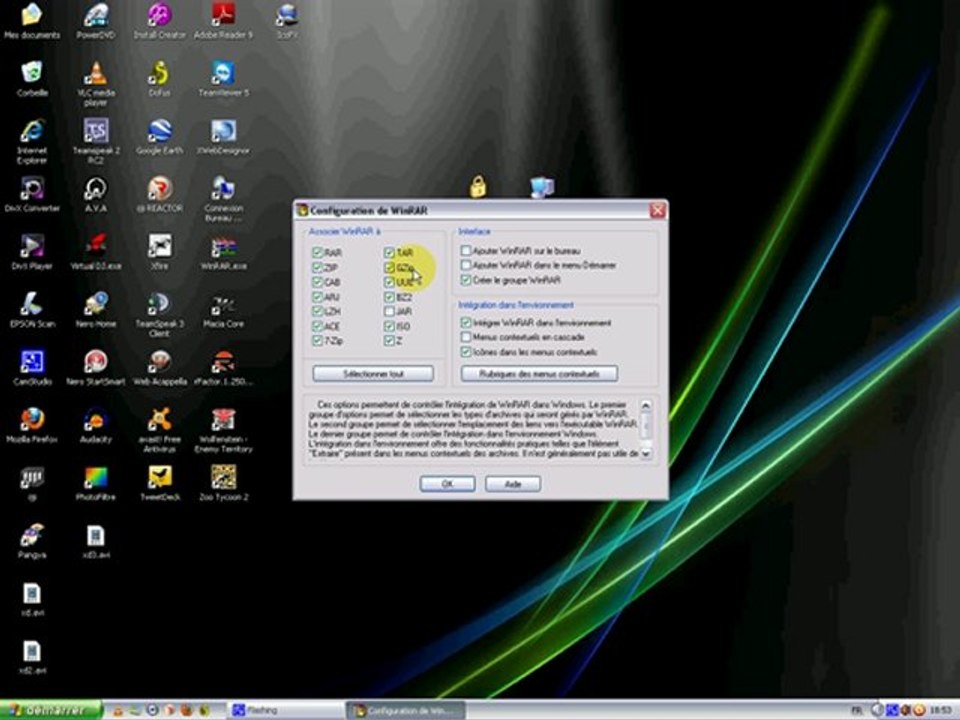Uncheck Créer le groupe WinRAR
960x720 pixels.
tap(466, 280)
